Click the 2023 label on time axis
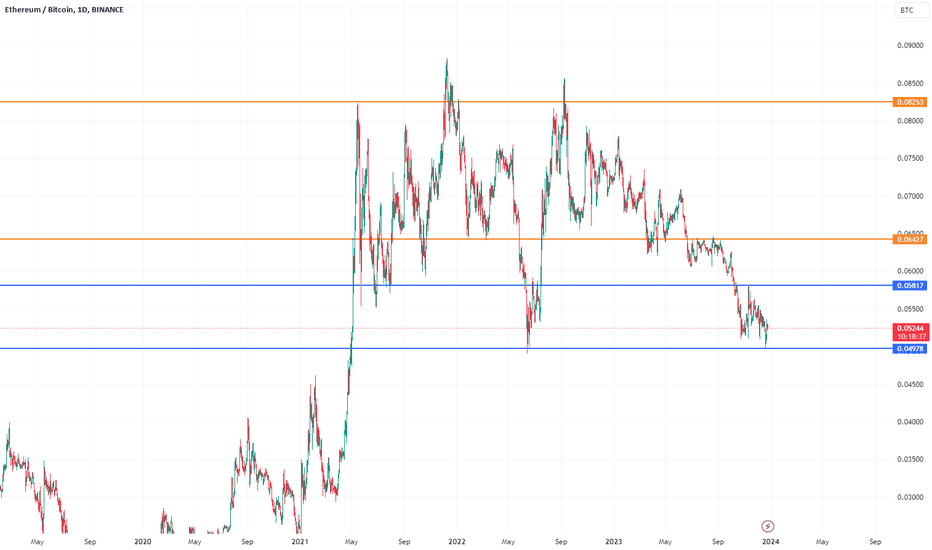 pos(613,542)
